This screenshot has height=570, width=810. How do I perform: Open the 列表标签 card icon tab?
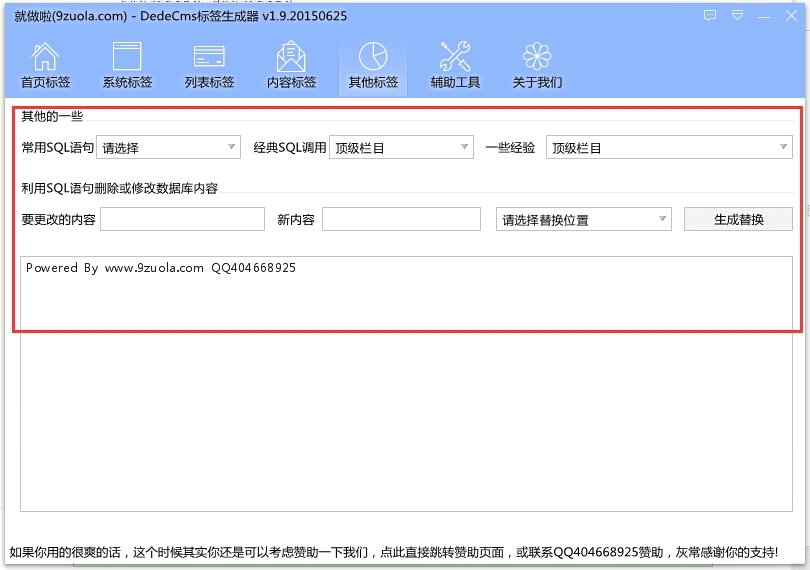[x=209, y=65]
